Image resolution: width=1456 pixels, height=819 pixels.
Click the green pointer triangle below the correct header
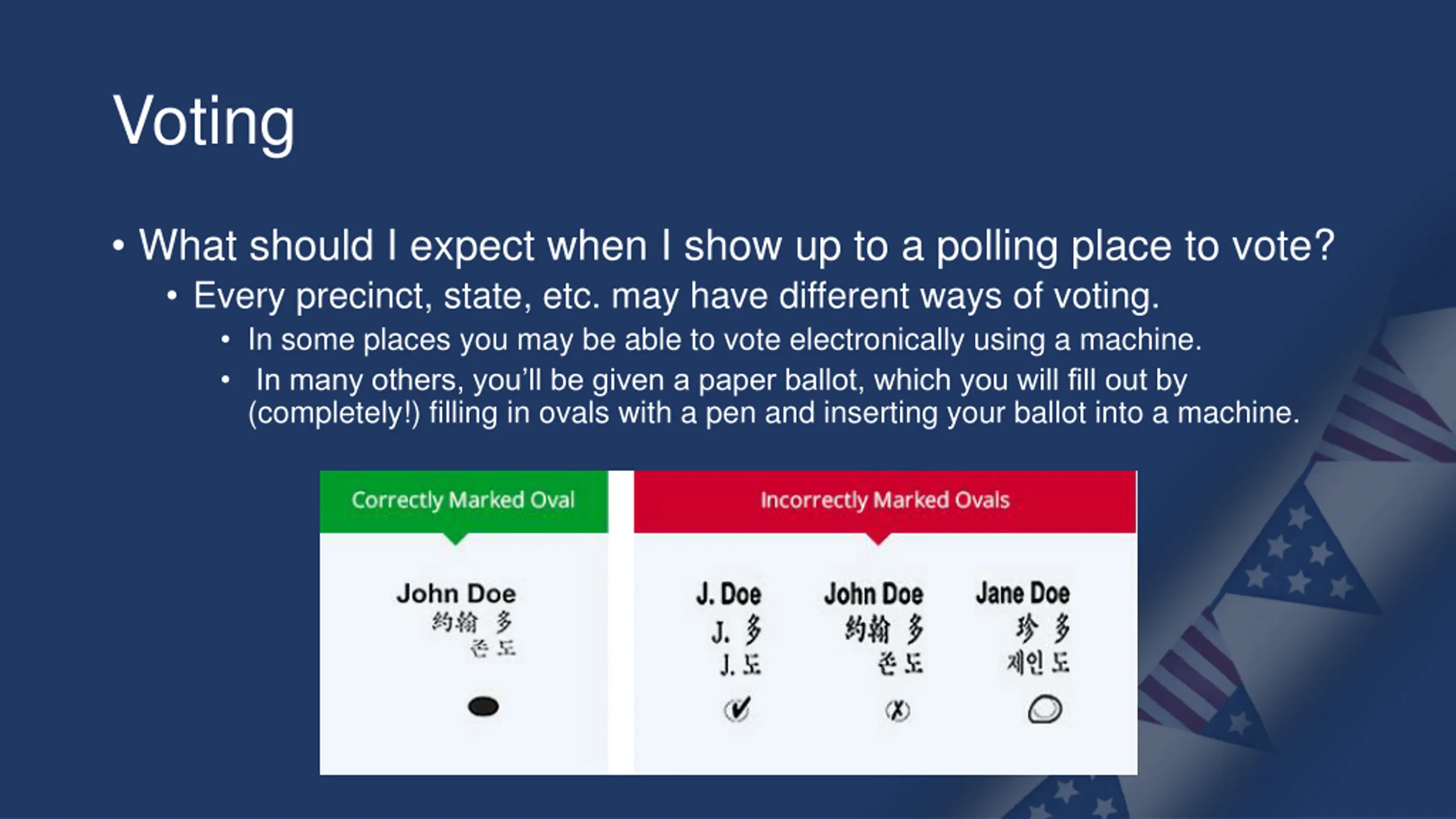(x=455, y=539)
